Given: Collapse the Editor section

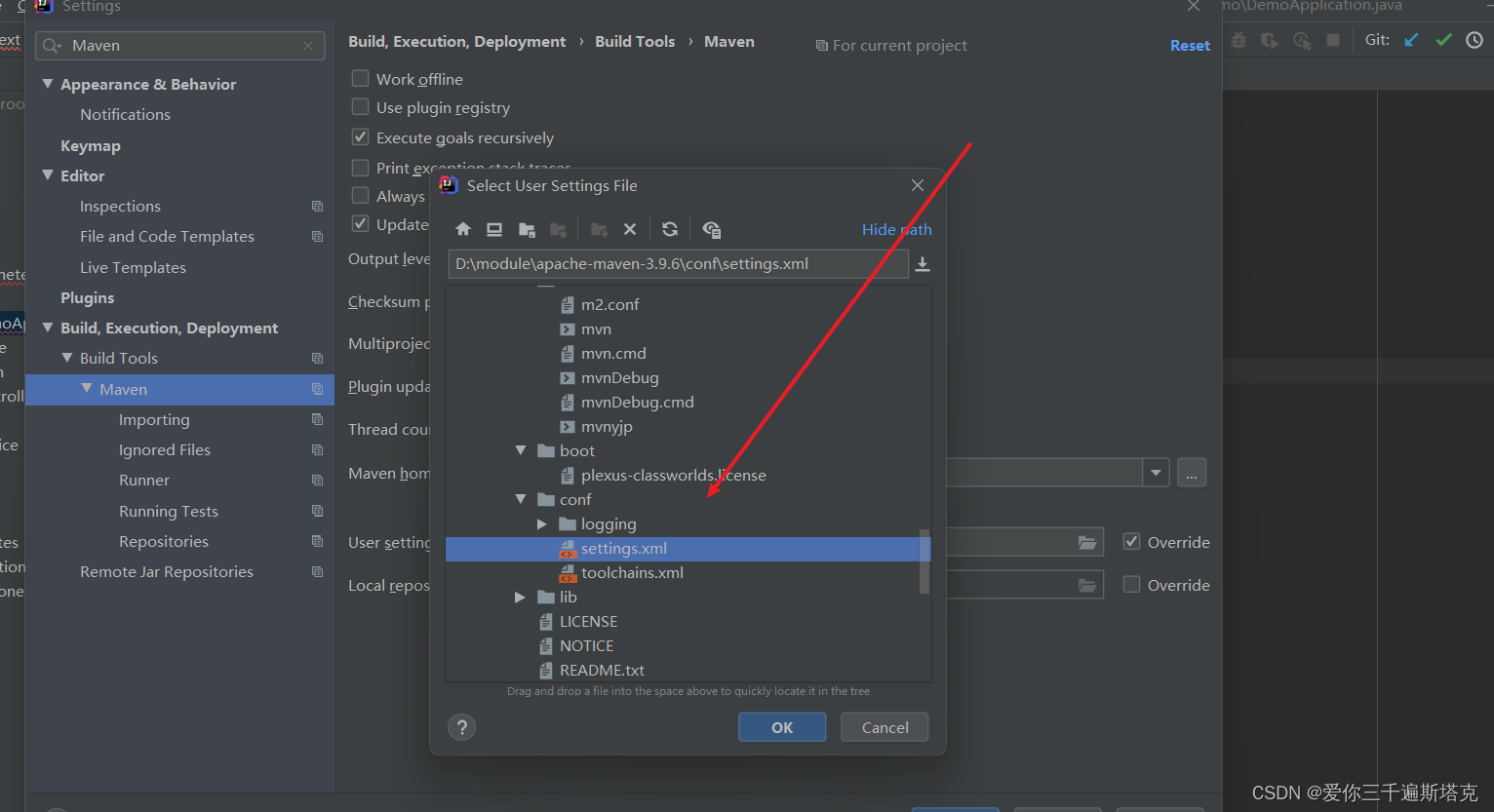Looking at the screenshot, I should click(48, 175).
